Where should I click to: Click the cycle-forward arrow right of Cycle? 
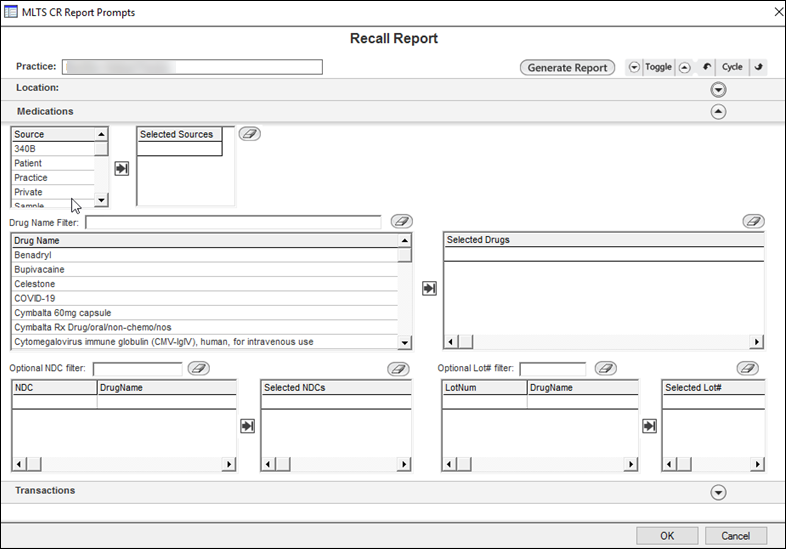coord(759,67)
